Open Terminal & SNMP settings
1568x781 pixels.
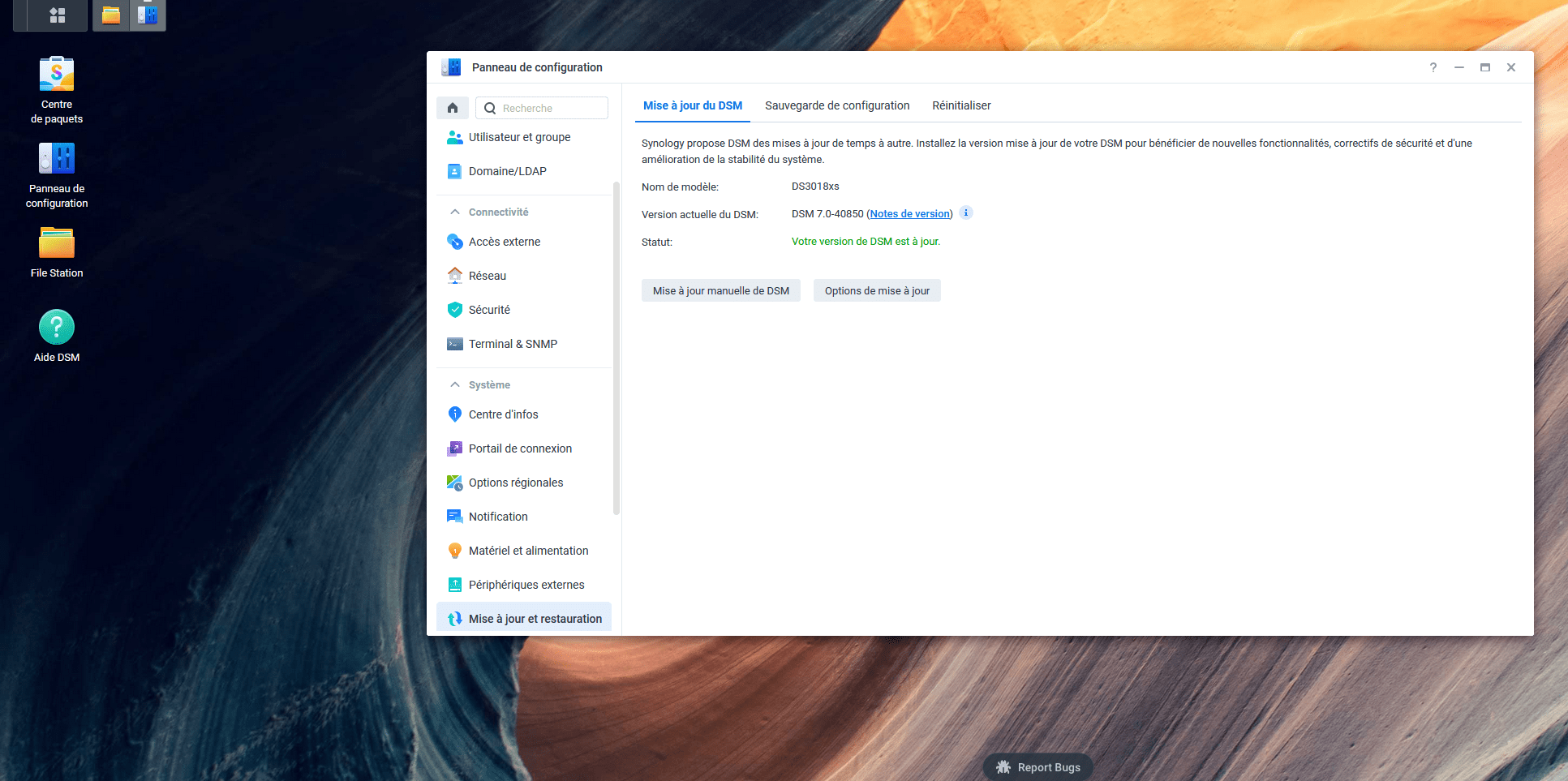click(513, 343)
